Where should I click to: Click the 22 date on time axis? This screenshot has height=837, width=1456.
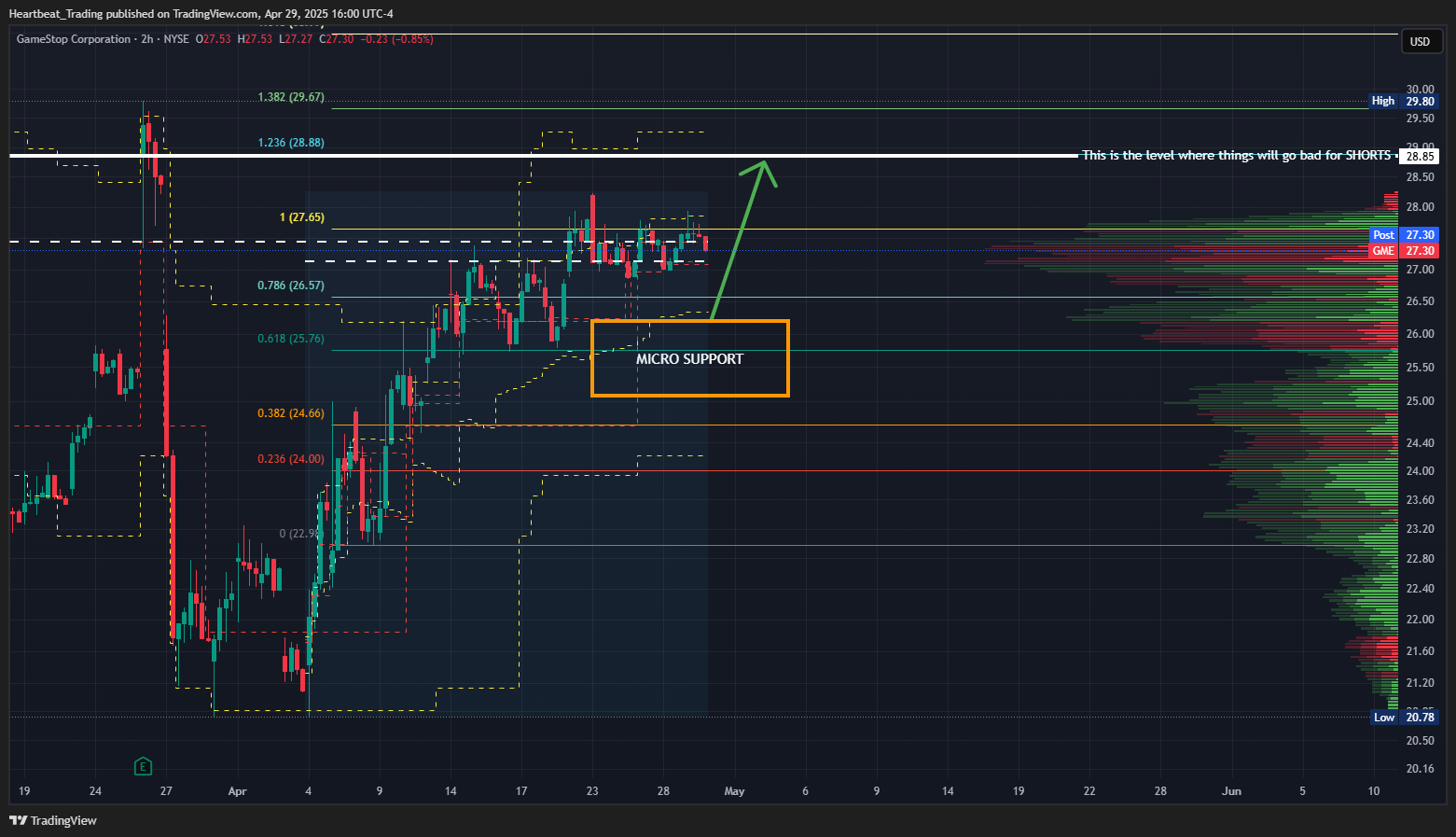[x=1089, y=791]
